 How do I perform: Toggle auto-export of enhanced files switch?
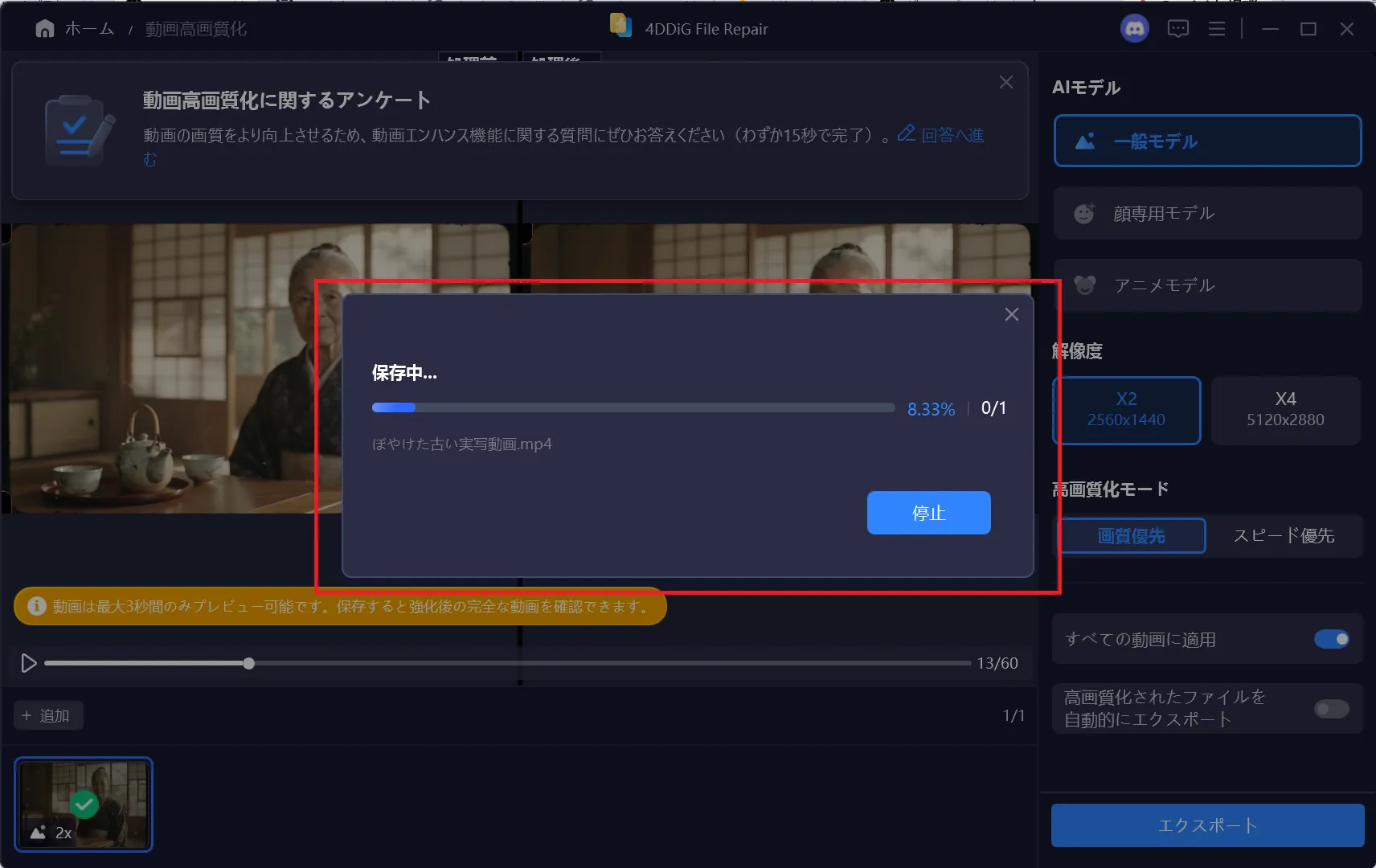pos(1331,708)
